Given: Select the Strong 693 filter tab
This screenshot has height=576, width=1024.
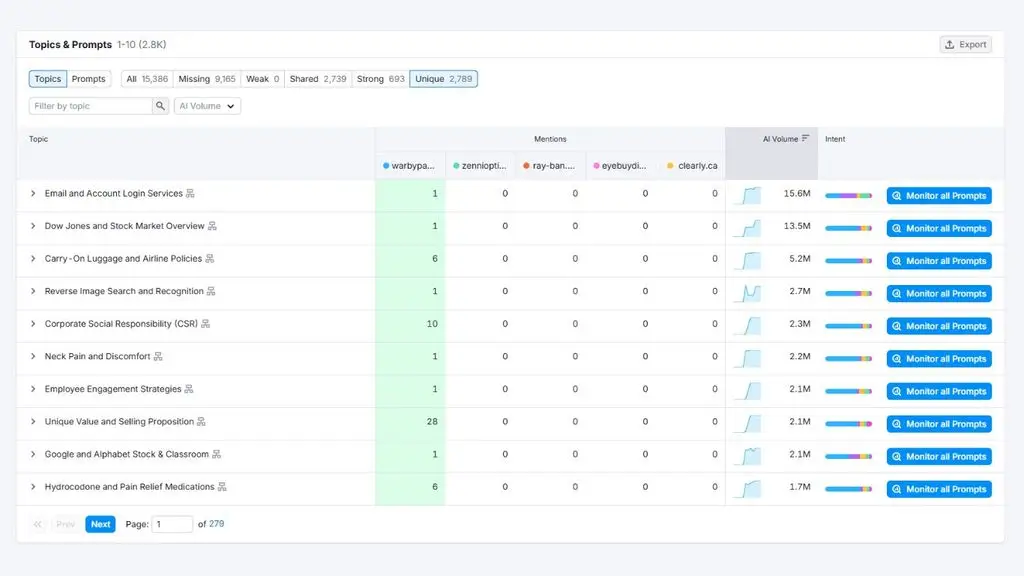Looking at the screenshot, I should [381, 79].
